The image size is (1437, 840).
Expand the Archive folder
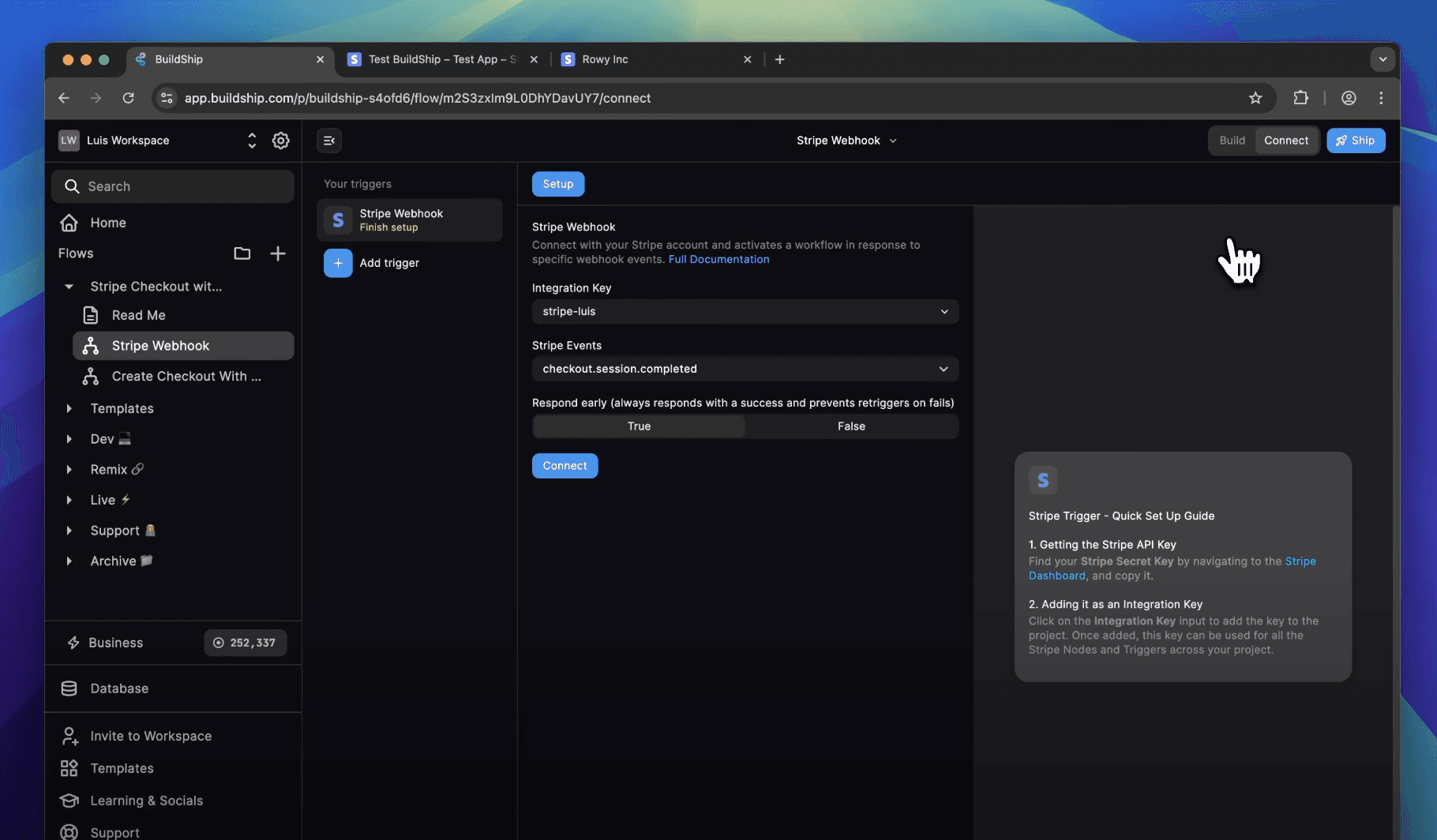pyautogui.click(x=69, y=561)
